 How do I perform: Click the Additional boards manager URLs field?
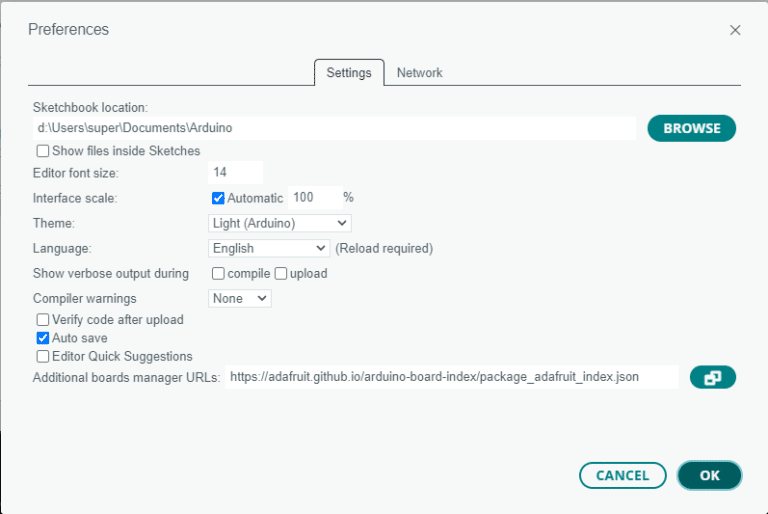coord(452,377)
